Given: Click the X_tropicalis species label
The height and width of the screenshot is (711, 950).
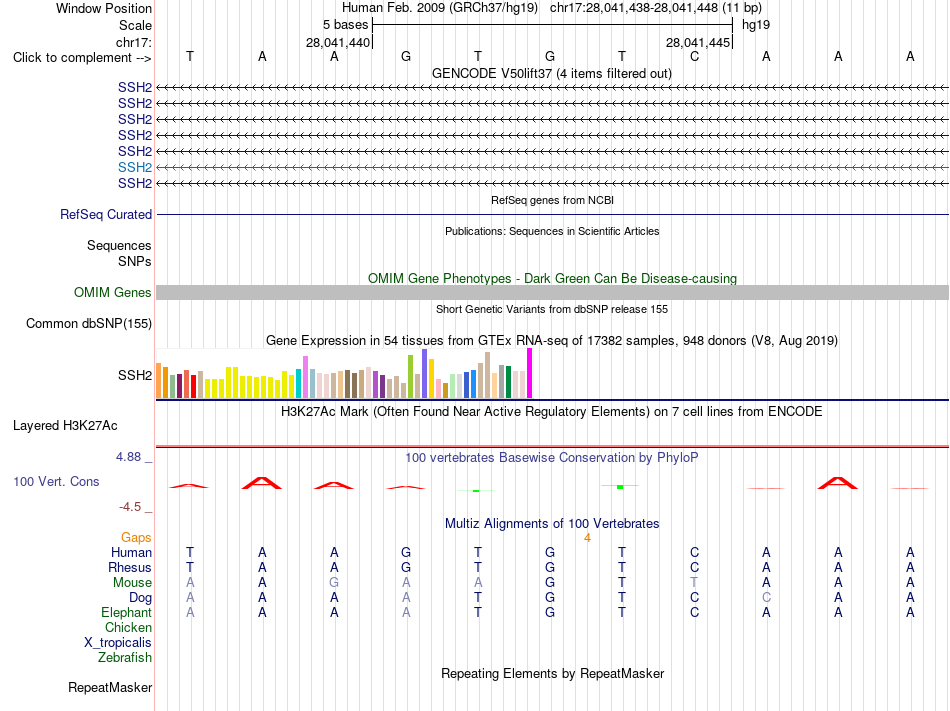Looking at the screenshot, I should tap(118, 643).
